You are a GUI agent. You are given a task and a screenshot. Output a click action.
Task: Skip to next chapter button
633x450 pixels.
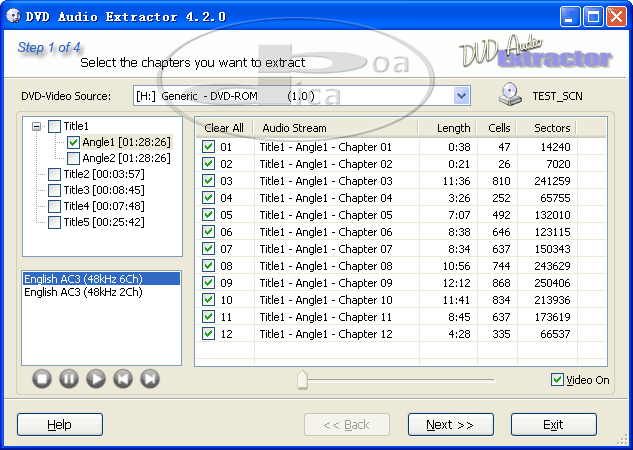tap(150, 378)
